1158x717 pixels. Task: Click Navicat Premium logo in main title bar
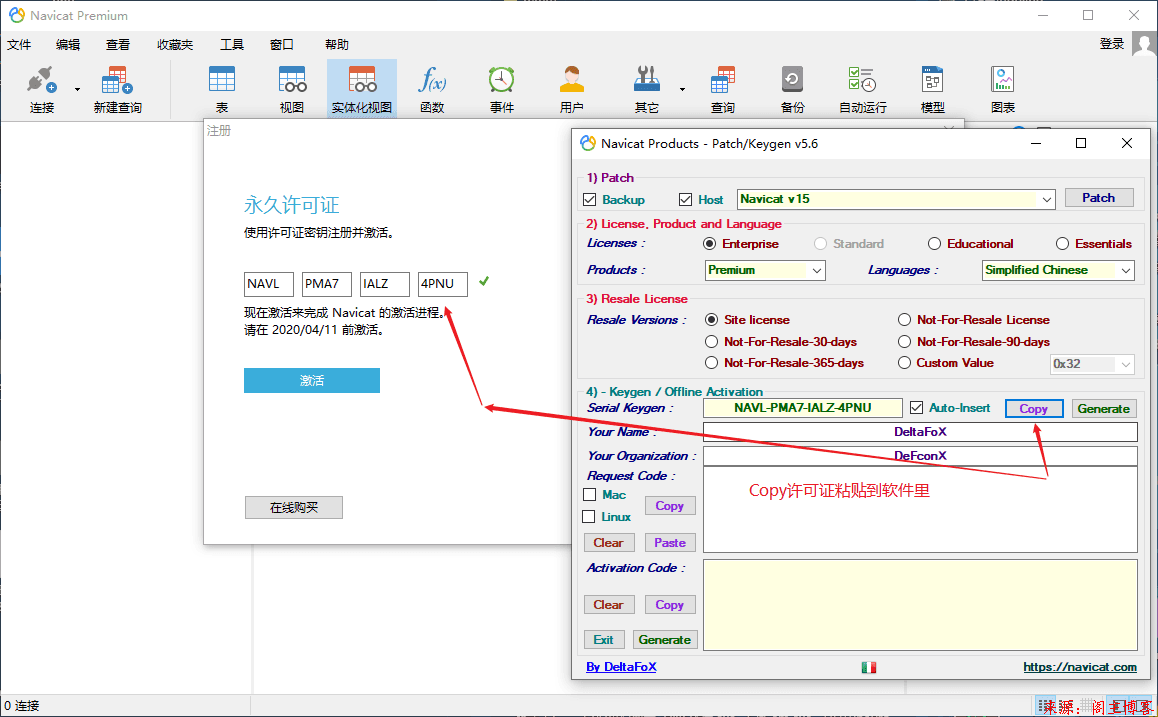coord(16,15)
